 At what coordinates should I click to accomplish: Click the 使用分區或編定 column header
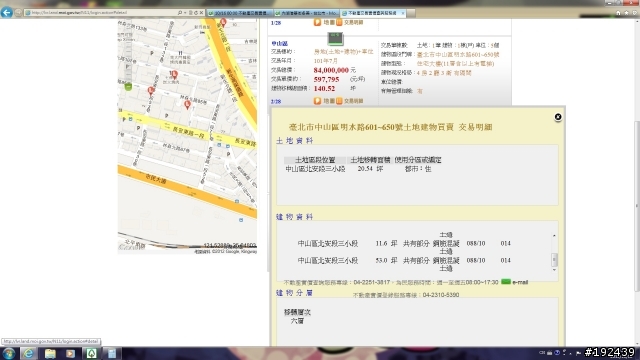pos(418,160)
